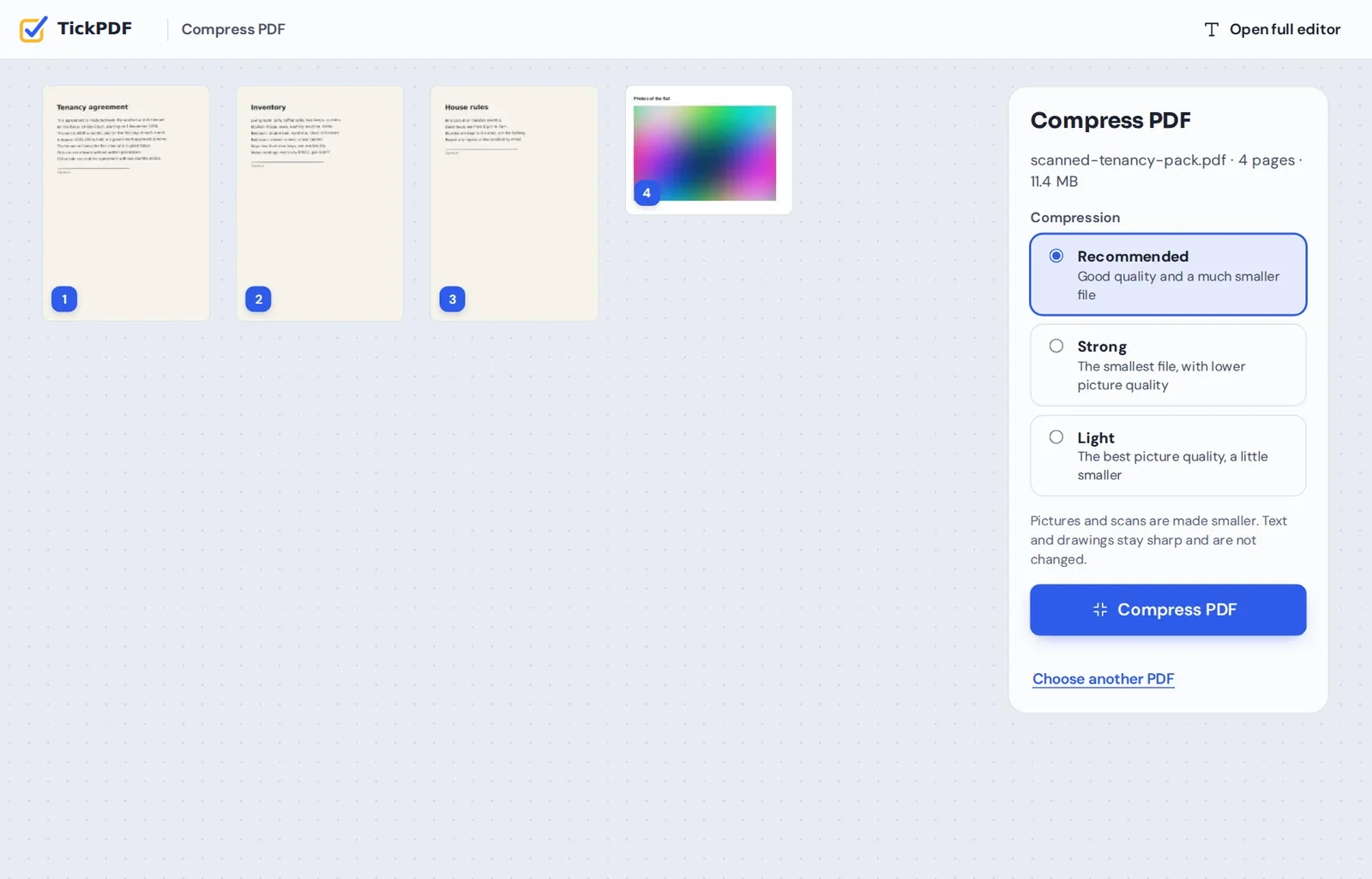Click the scanned-tenancy-pack.pdf file info text
Image resolution: width=1372 pixels, height=879 pixels.
click(x=1166, y=171)
